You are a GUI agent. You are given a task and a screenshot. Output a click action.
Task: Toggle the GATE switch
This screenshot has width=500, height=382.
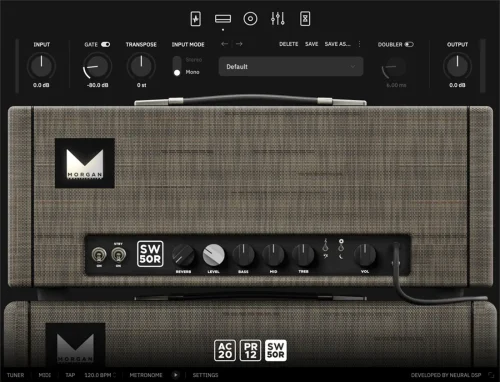[x=106, y=44]
